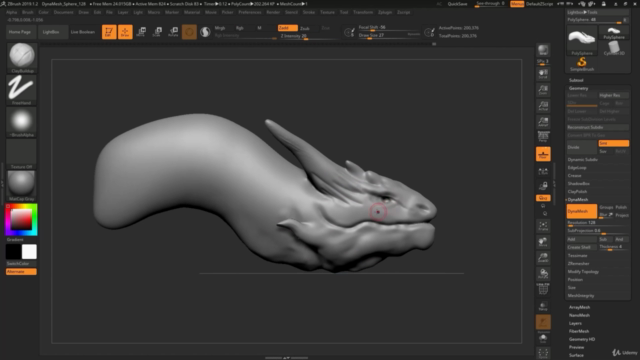Expand the ArrayMesh section
Viewport: 640px width, 360px height.
coord(580,307)
